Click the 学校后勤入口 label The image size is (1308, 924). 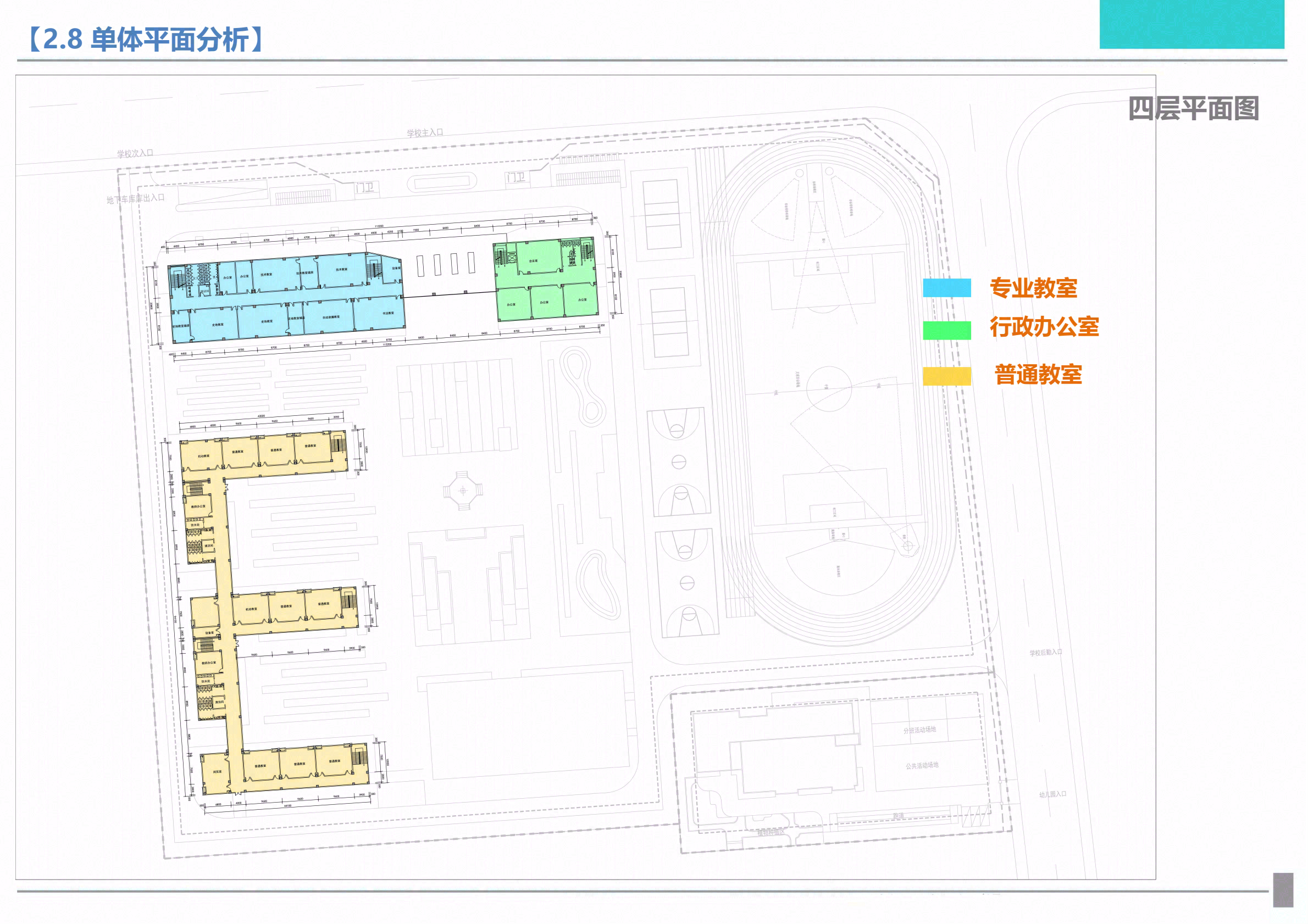pos(1045,653)
